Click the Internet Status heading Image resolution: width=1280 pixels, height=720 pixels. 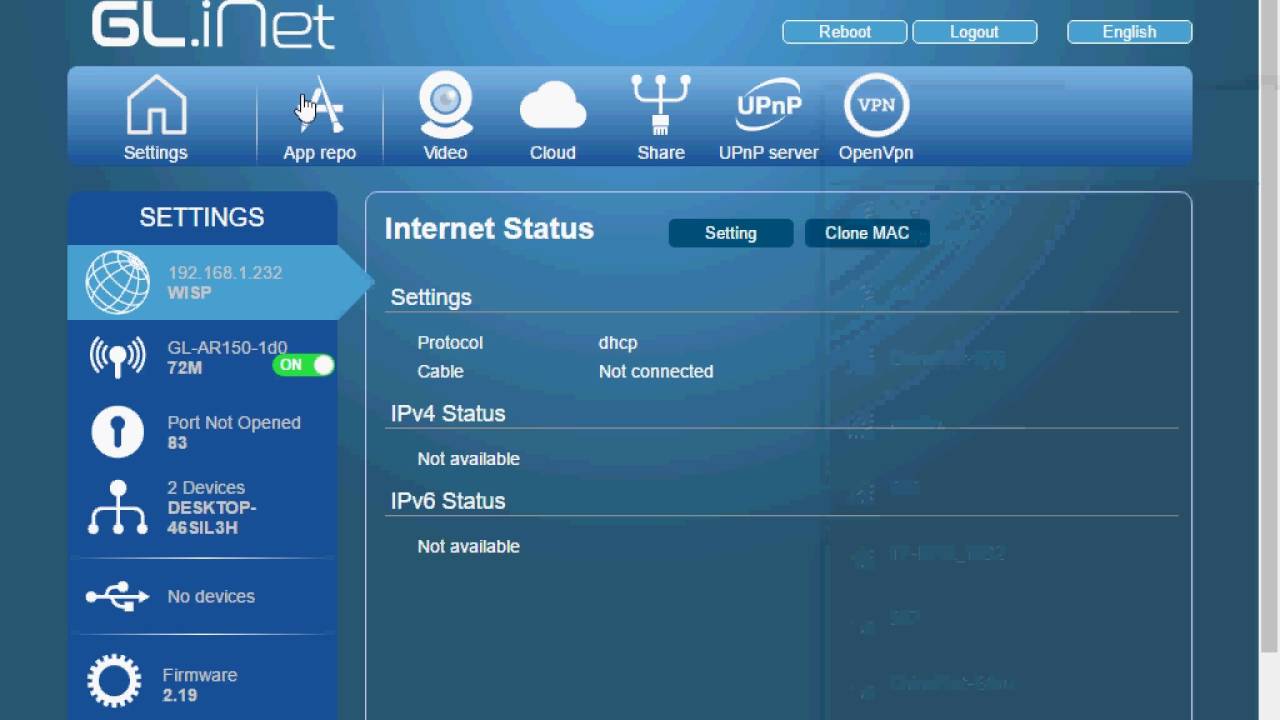pyautogui.click(x=489, y=229)
